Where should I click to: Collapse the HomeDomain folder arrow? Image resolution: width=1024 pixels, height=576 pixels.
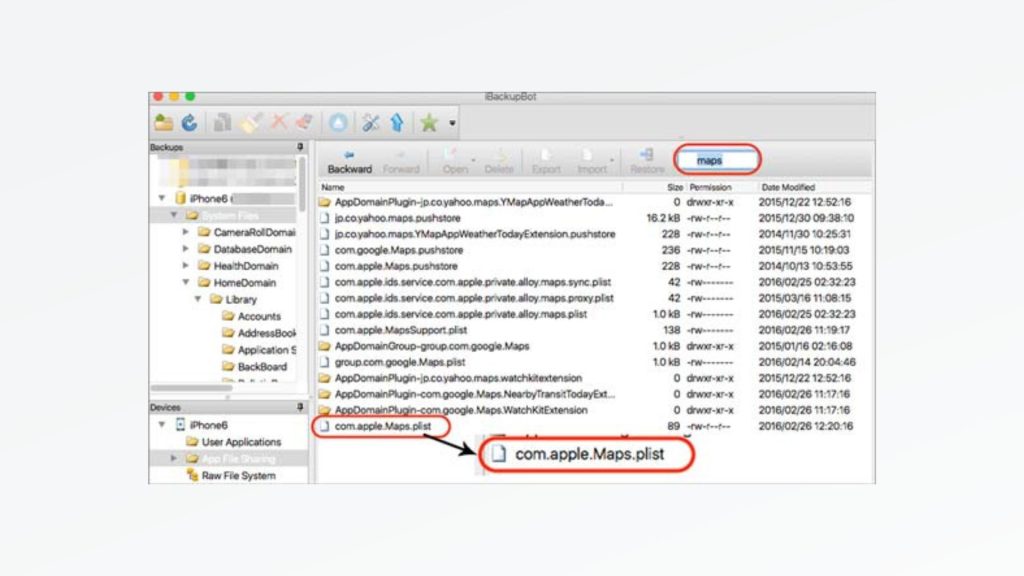click(x=186, y=283)
